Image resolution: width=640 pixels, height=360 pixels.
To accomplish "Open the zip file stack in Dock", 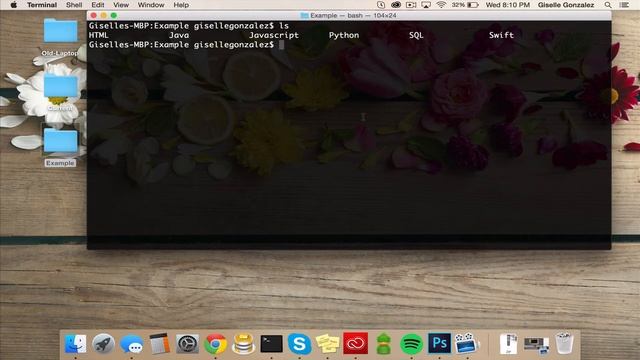I will coord(509,344).
